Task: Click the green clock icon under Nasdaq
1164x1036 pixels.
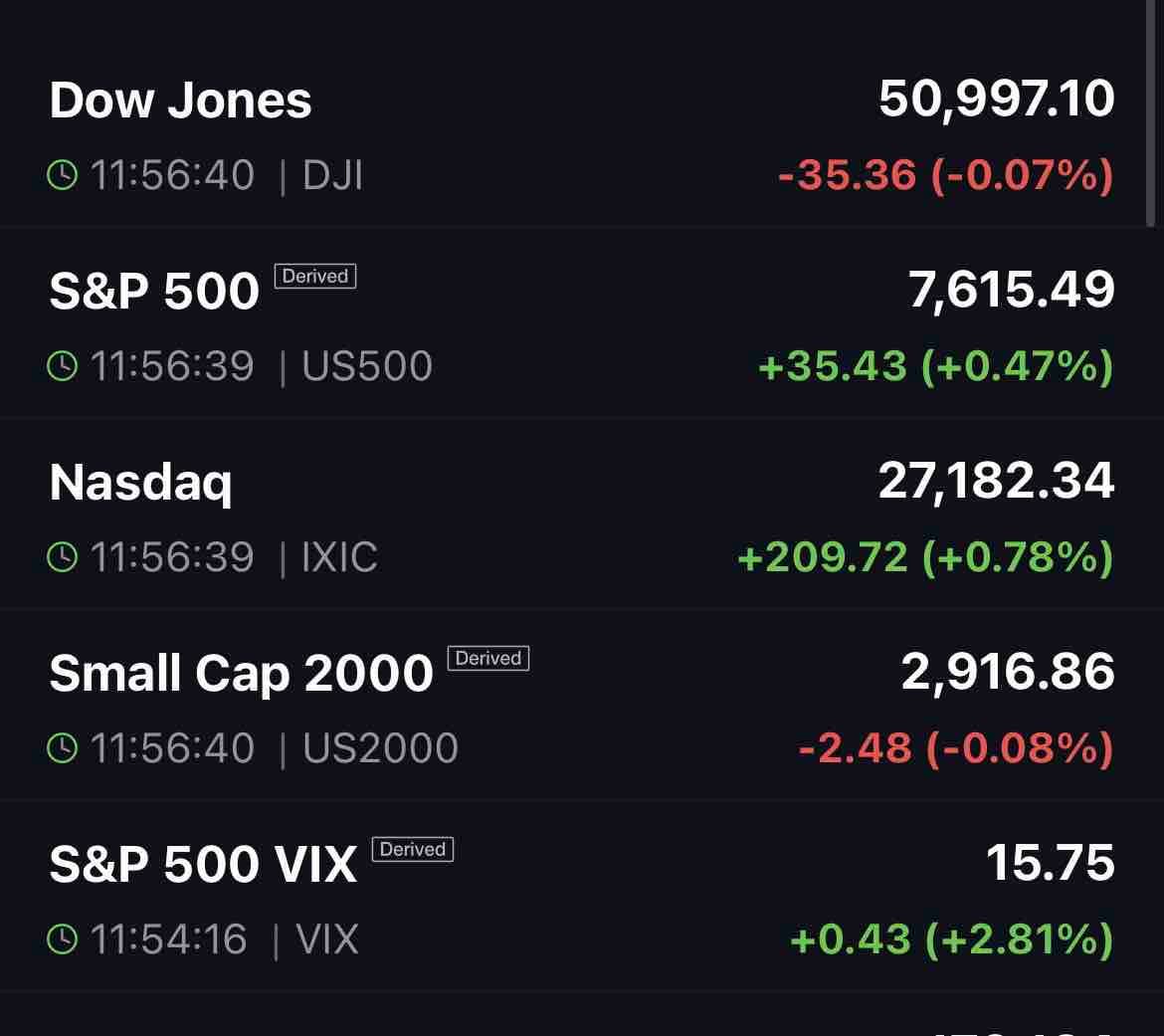Action: tap(63, 557)
